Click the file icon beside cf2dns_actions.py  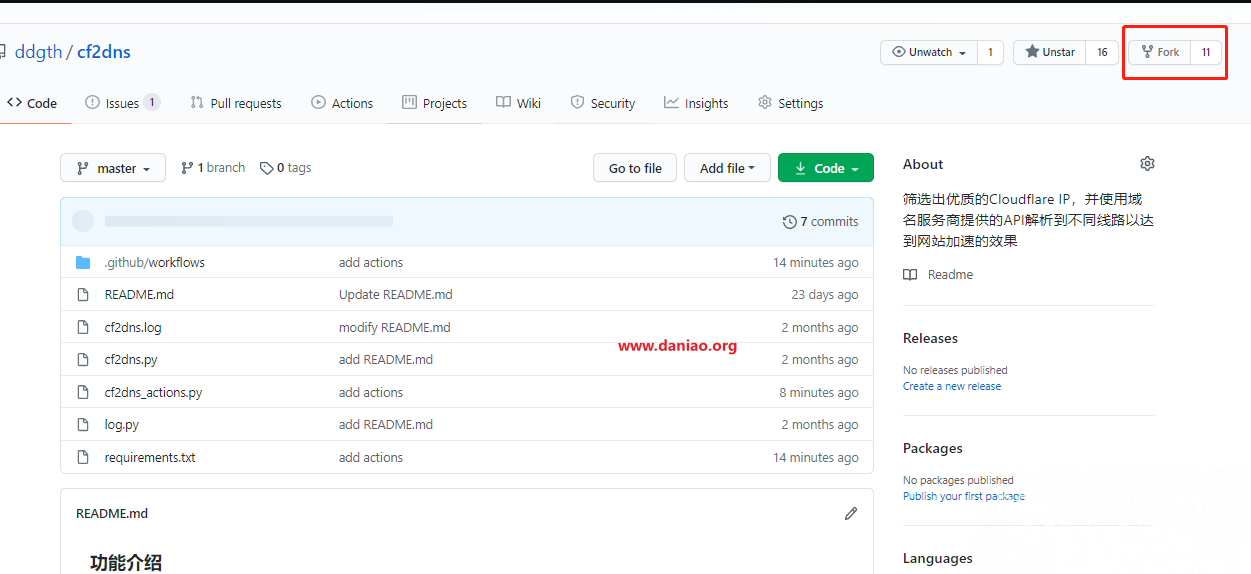[83, 392]
